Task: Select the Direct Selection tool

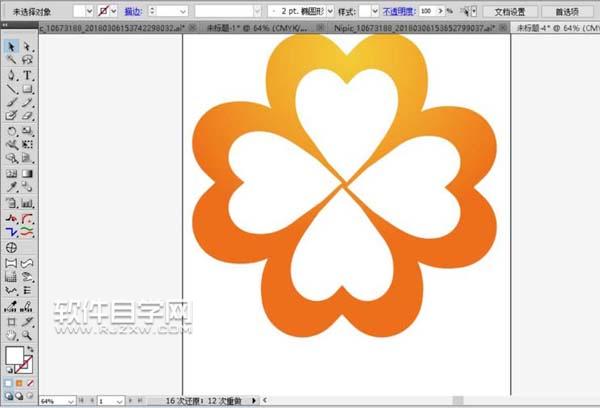Action: pos(28,46)
